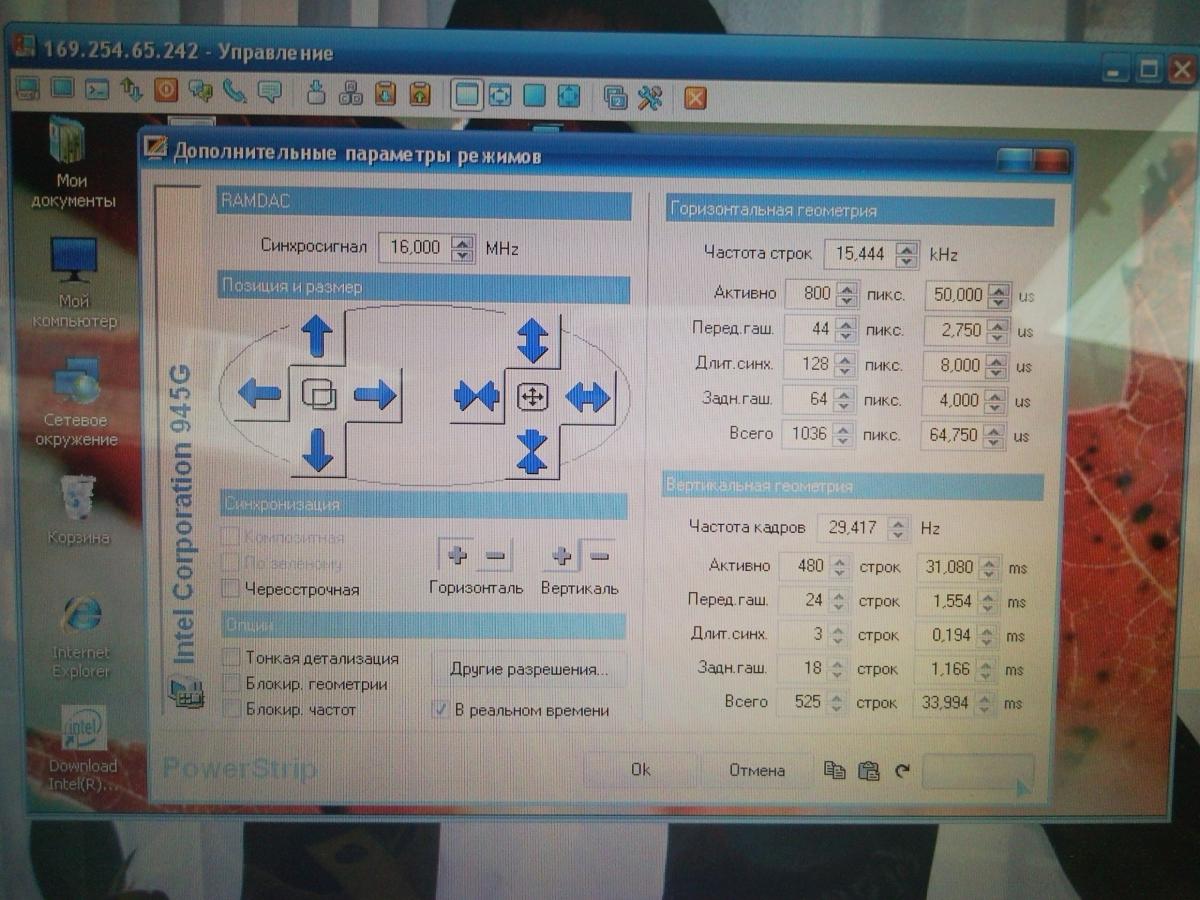The height and width of the screenshot is (900, 1200).
Task: Check the Блокир. частот option
Action: point(231,709)
